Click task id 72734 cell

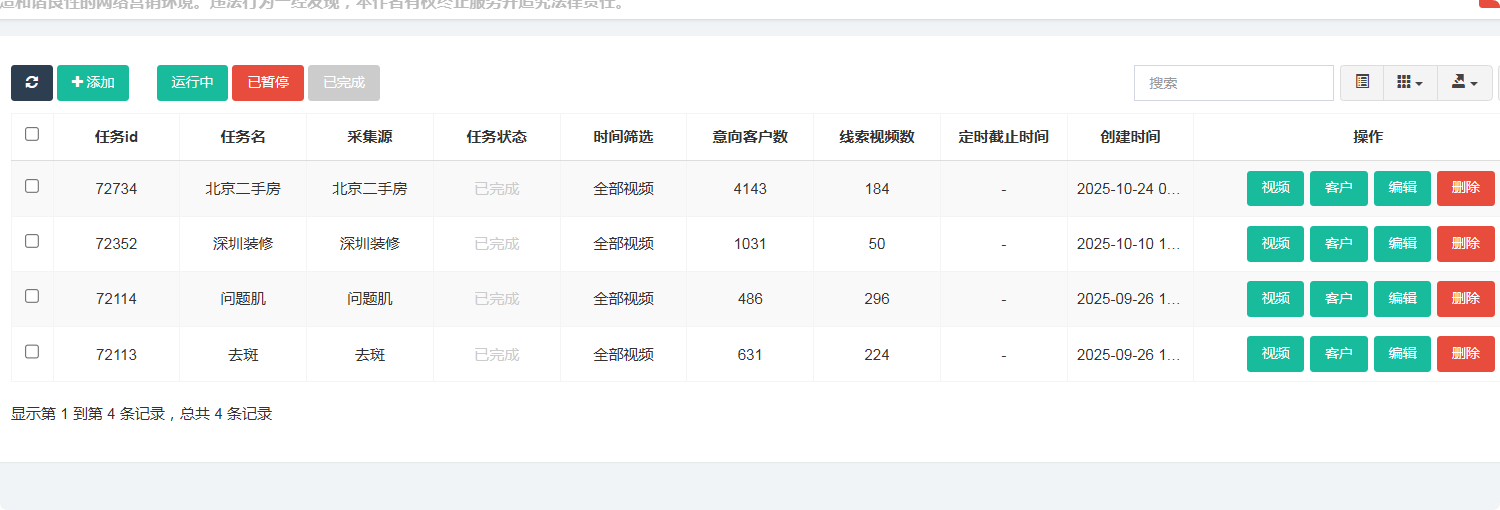116,189
